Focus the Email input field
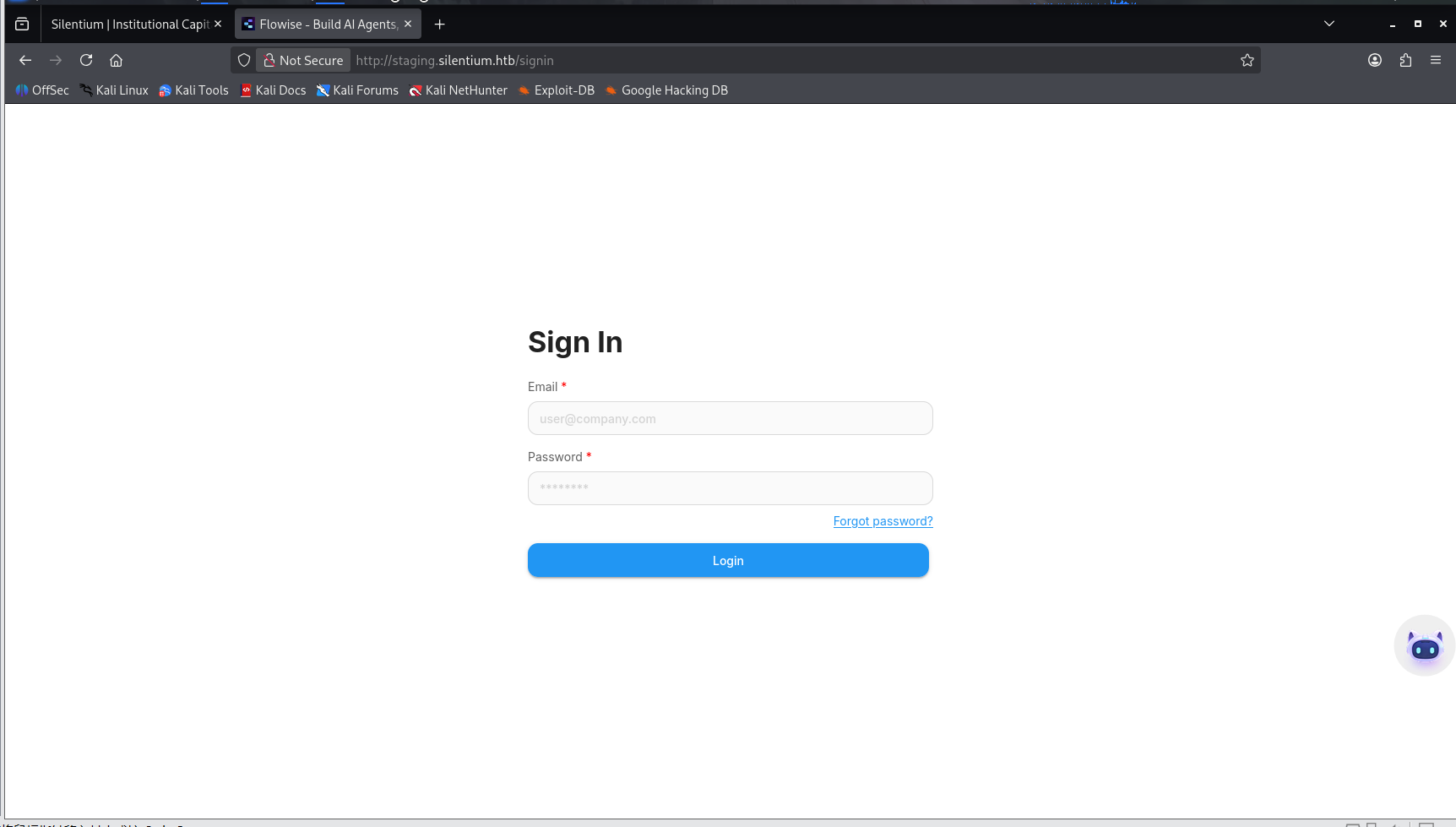1456x827 pixels. pos(730,418)
